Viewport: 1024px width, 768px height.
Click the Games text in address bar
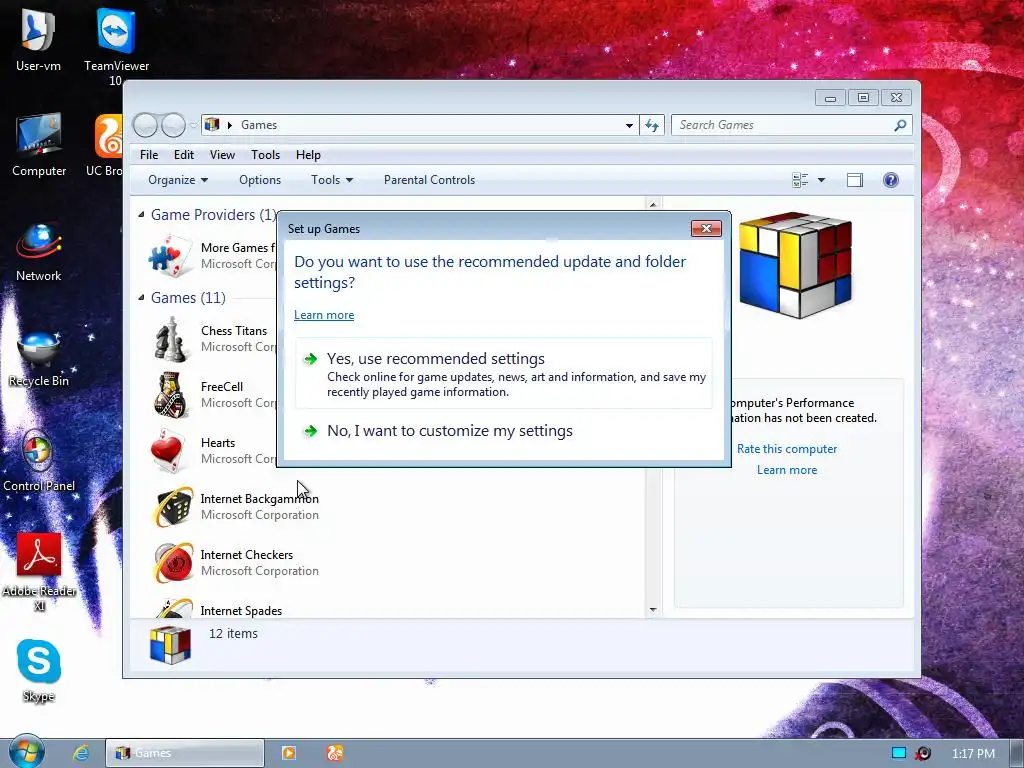[x=259, y=125]
